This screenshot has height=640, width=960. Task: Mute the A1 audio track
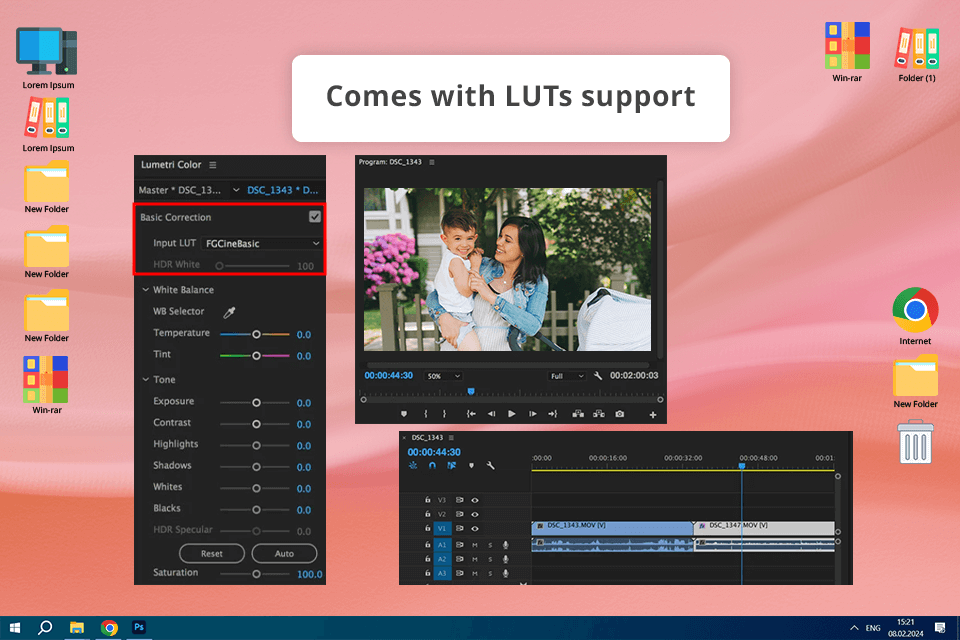click(x=474, y=544)
